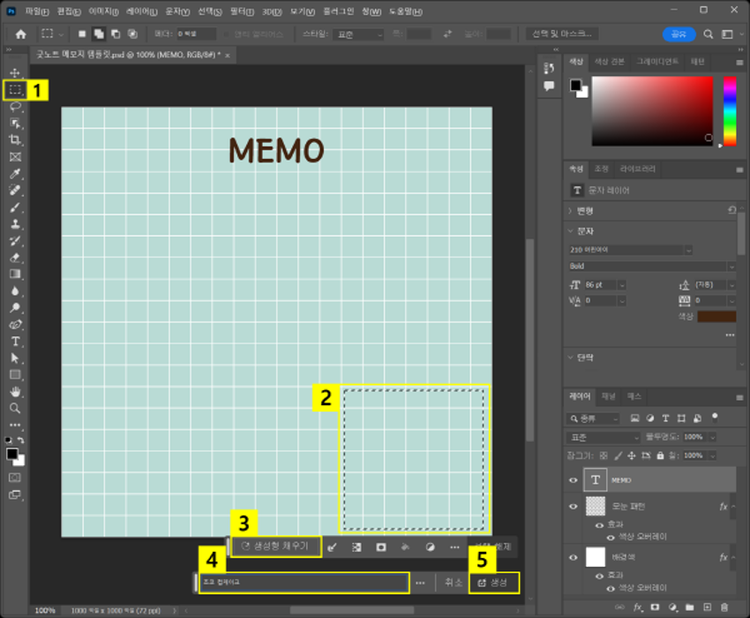Screen dimensions: 750x618
Task: Collapse effects of the 모눈 패턴 layer
Action: [735, 507]
